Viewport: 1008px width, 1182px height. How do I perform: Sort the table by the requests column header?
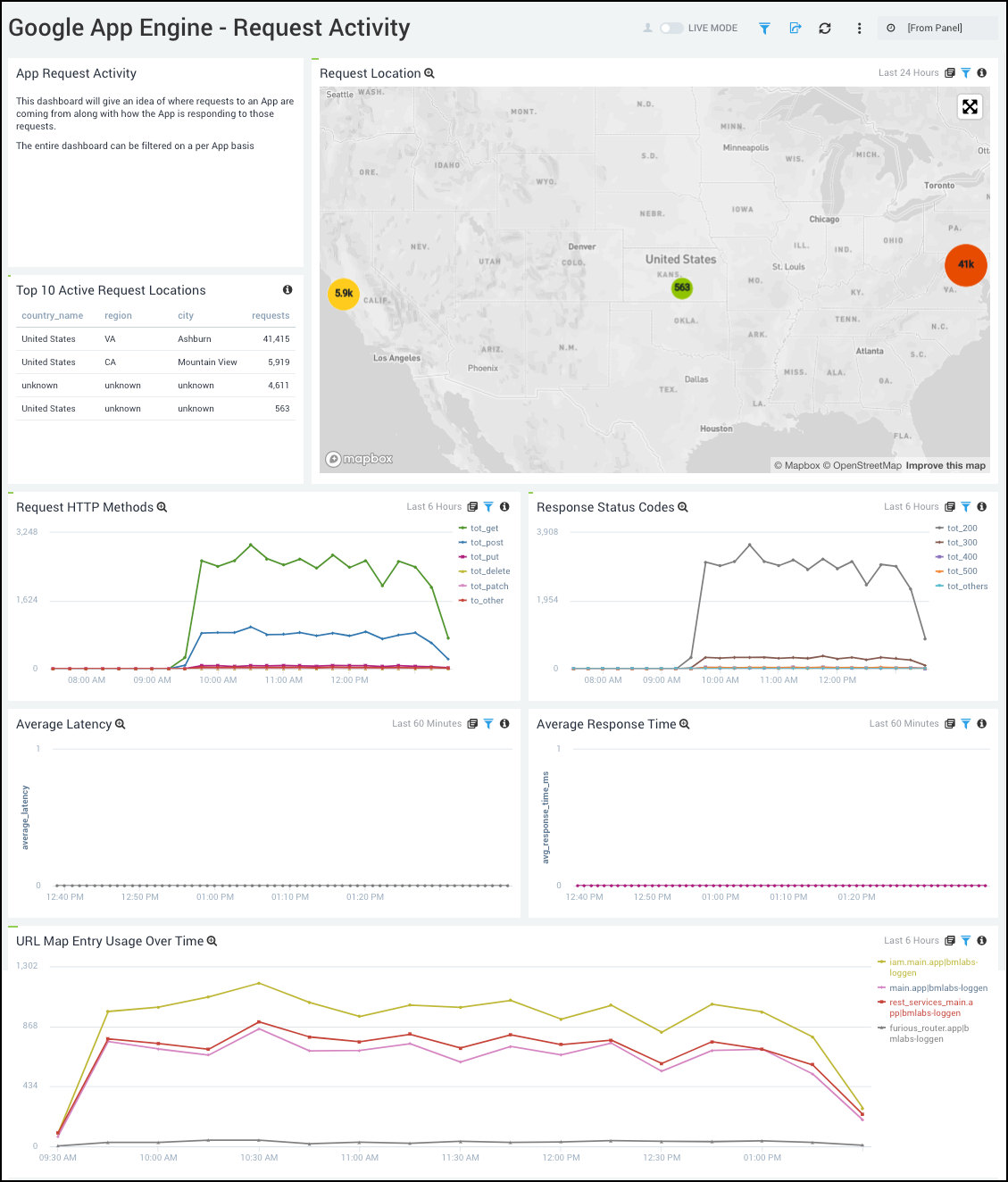tap(271, 315)
